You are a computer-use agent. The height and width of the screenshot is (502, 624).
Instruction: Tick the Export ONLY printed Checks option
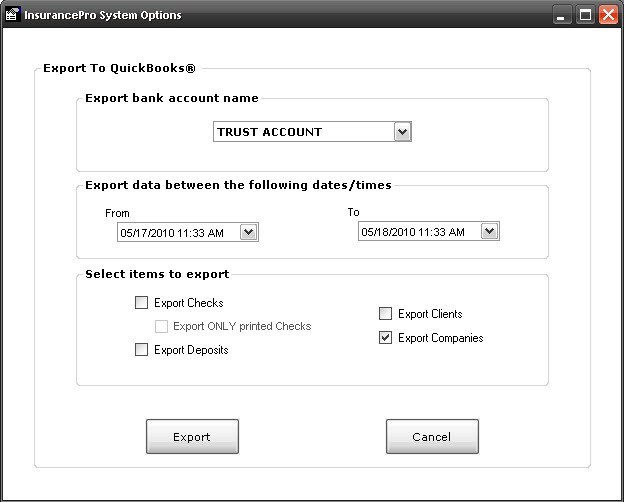(x=161, y=326)
